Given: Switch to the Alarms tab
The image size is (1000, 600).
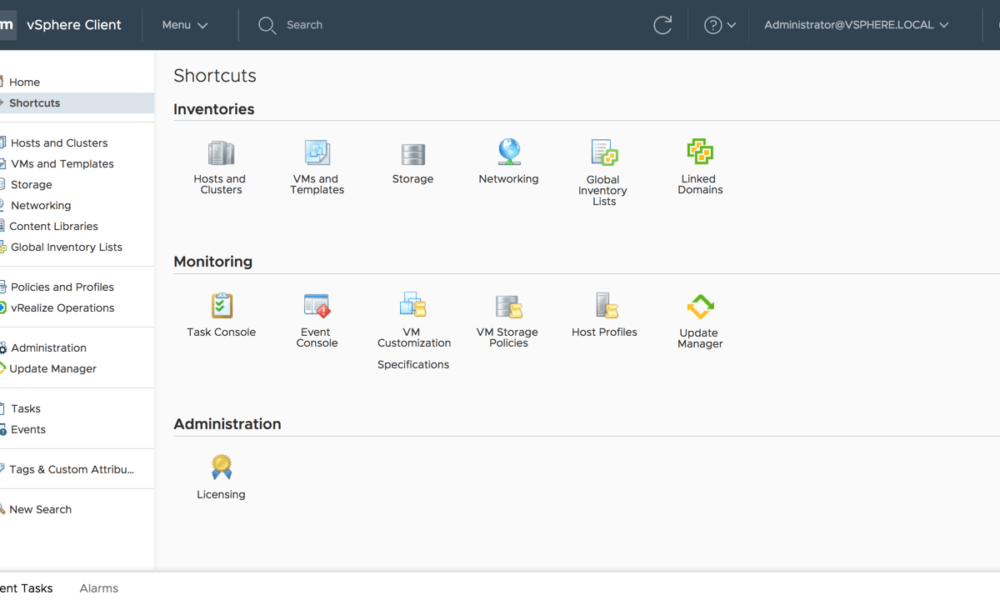Looking at the screenshot, I should pos(98,588).
